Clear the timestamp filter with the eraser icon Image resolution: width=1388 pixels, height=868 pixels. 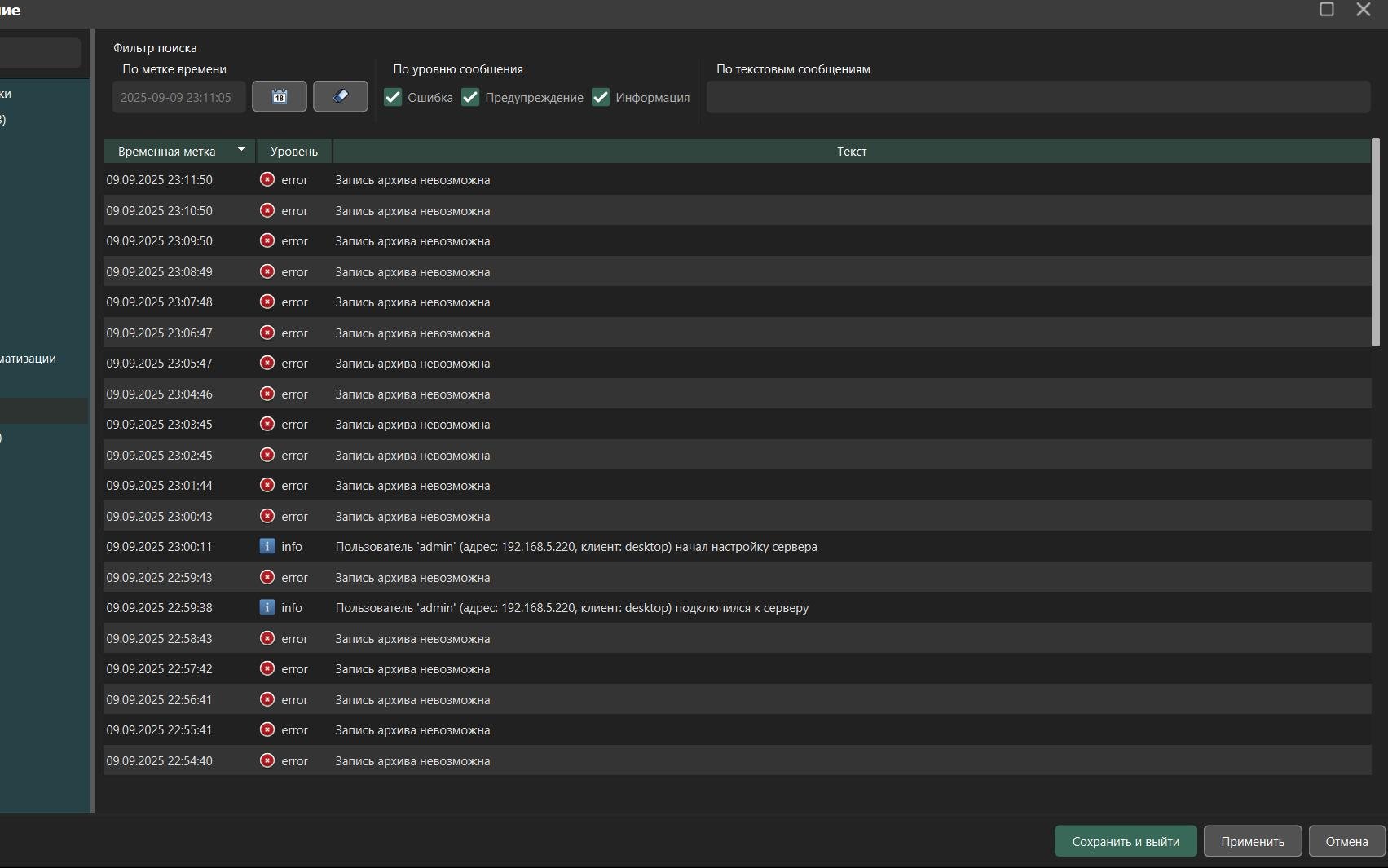click(x=341, y=96)
